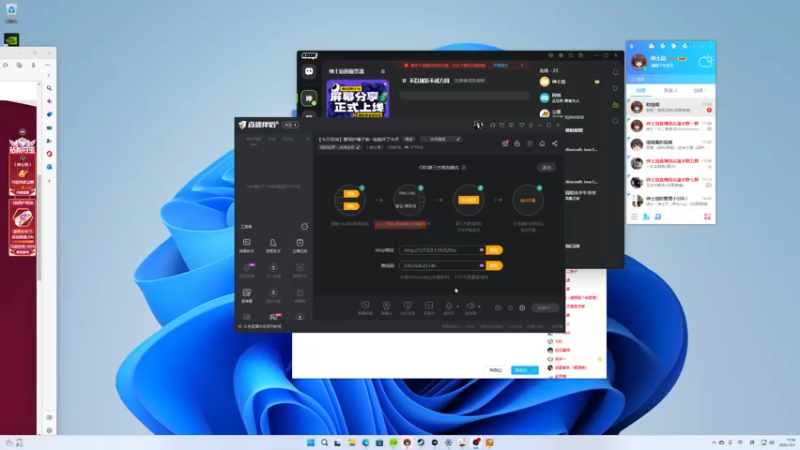
Task: Copy the stream key with yellow button
Action: click(494, 266)
